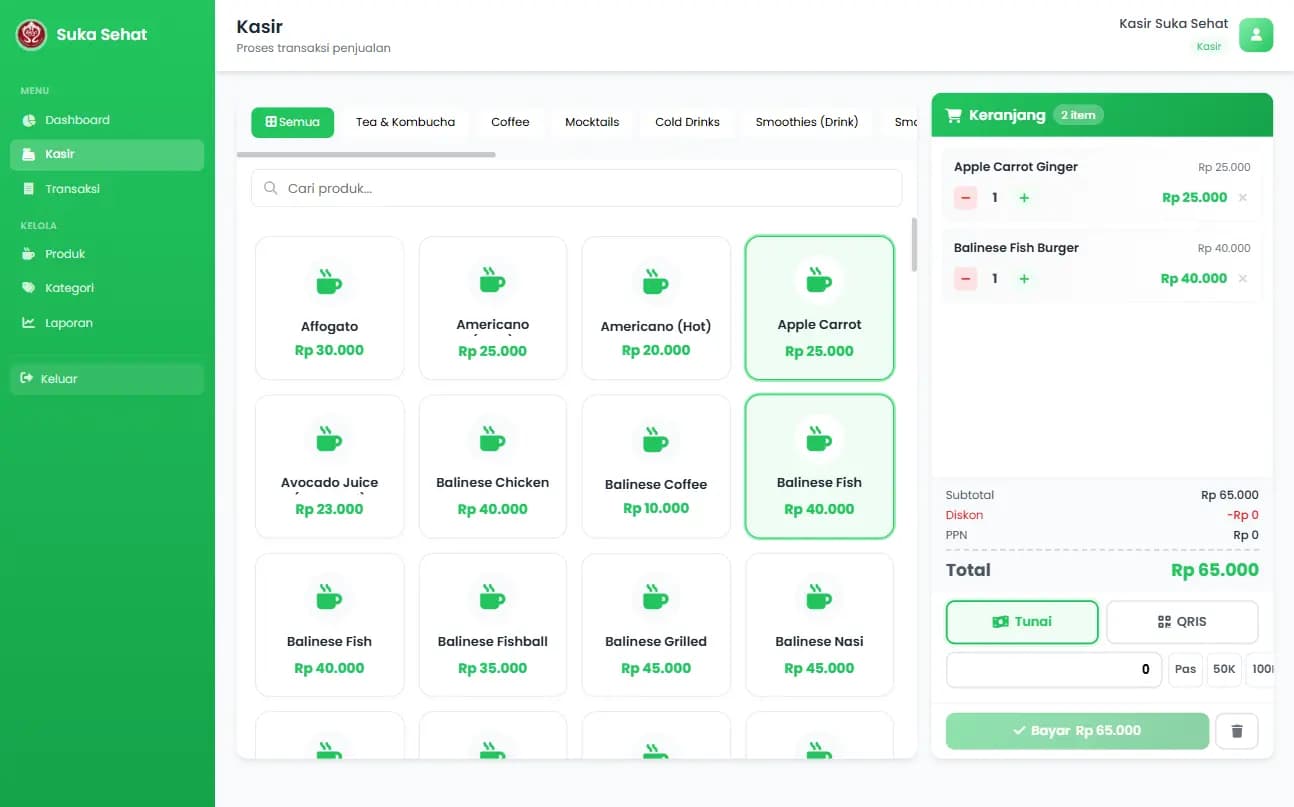Remove Apple Carrot Ginger with the x icon
Image resolution: width=1294 pixels, height=807 pixels.
(x=1242, y=198)
